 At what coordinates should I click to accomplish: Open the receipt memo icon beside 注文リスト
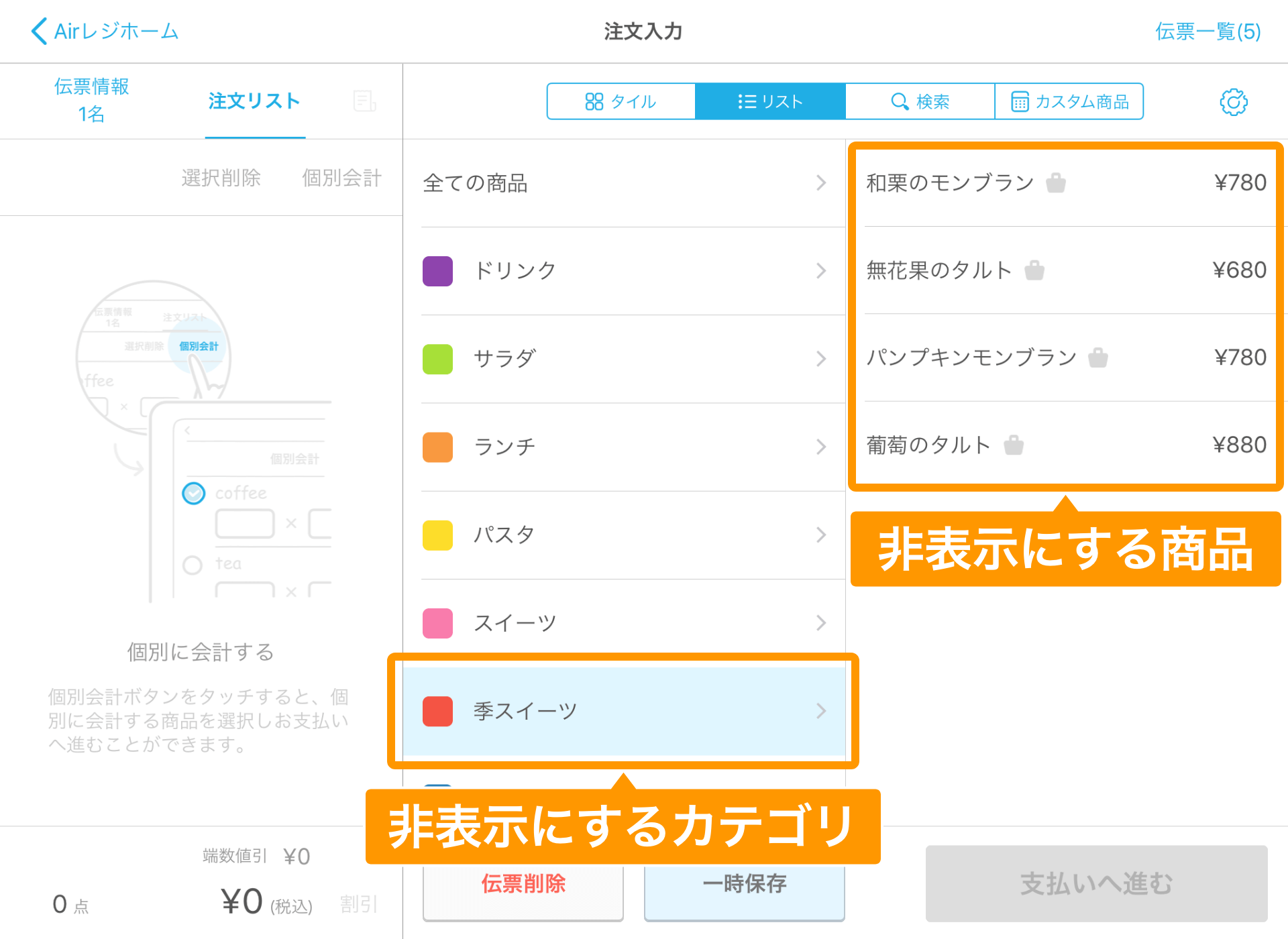(364, 101)
